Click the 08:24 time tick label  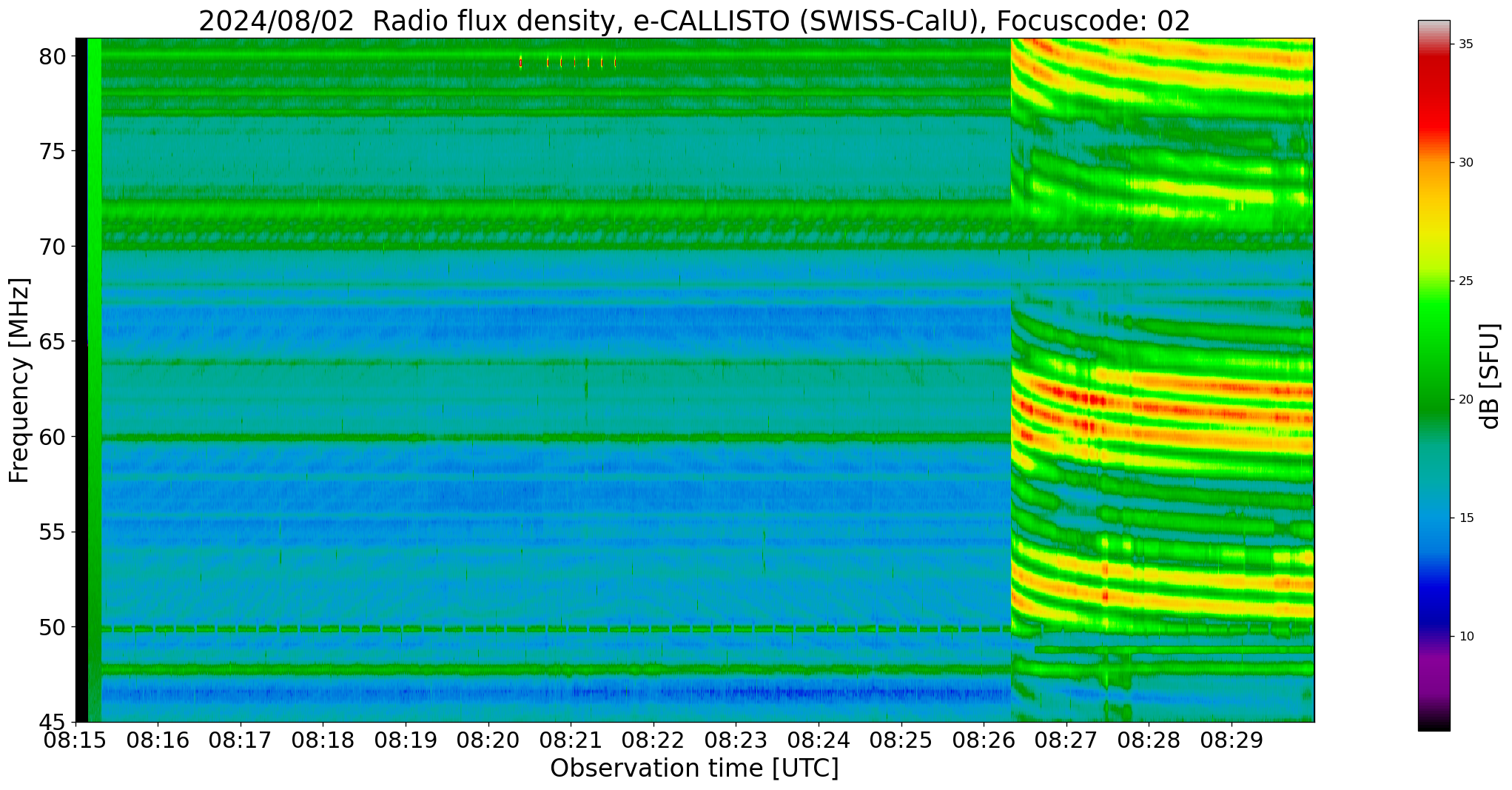(819, 740)
